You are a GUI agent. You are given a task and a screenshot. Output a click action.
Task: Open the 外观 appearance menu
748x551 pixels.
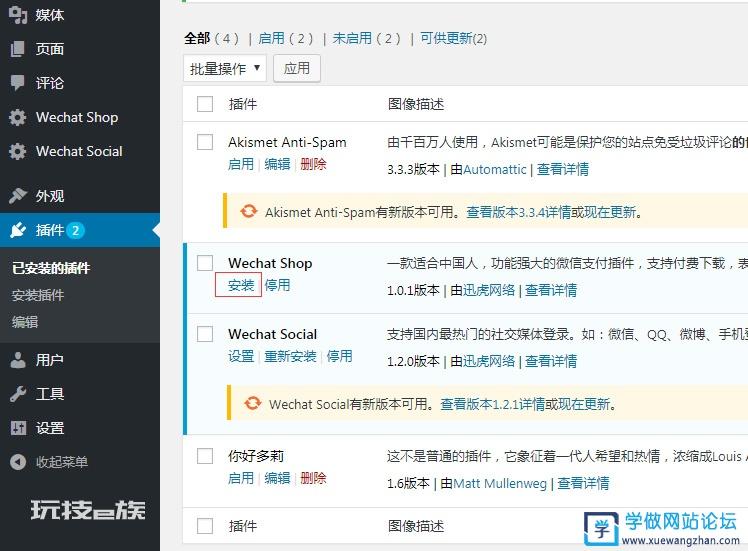pos(50,196)
